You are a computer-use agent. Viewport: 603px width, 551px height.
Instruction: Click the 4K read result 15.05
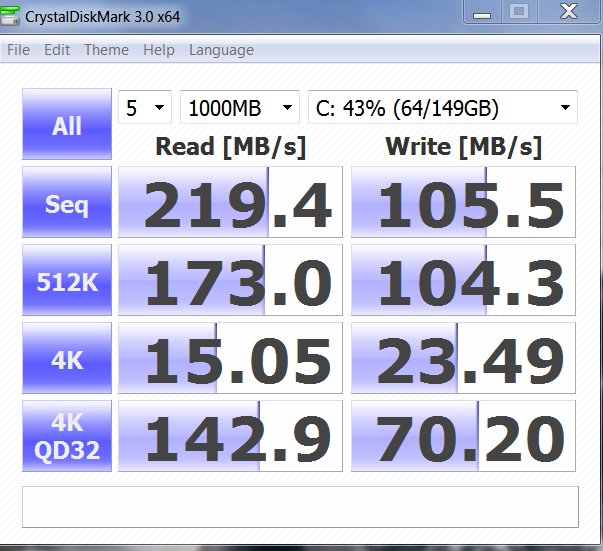230,358
